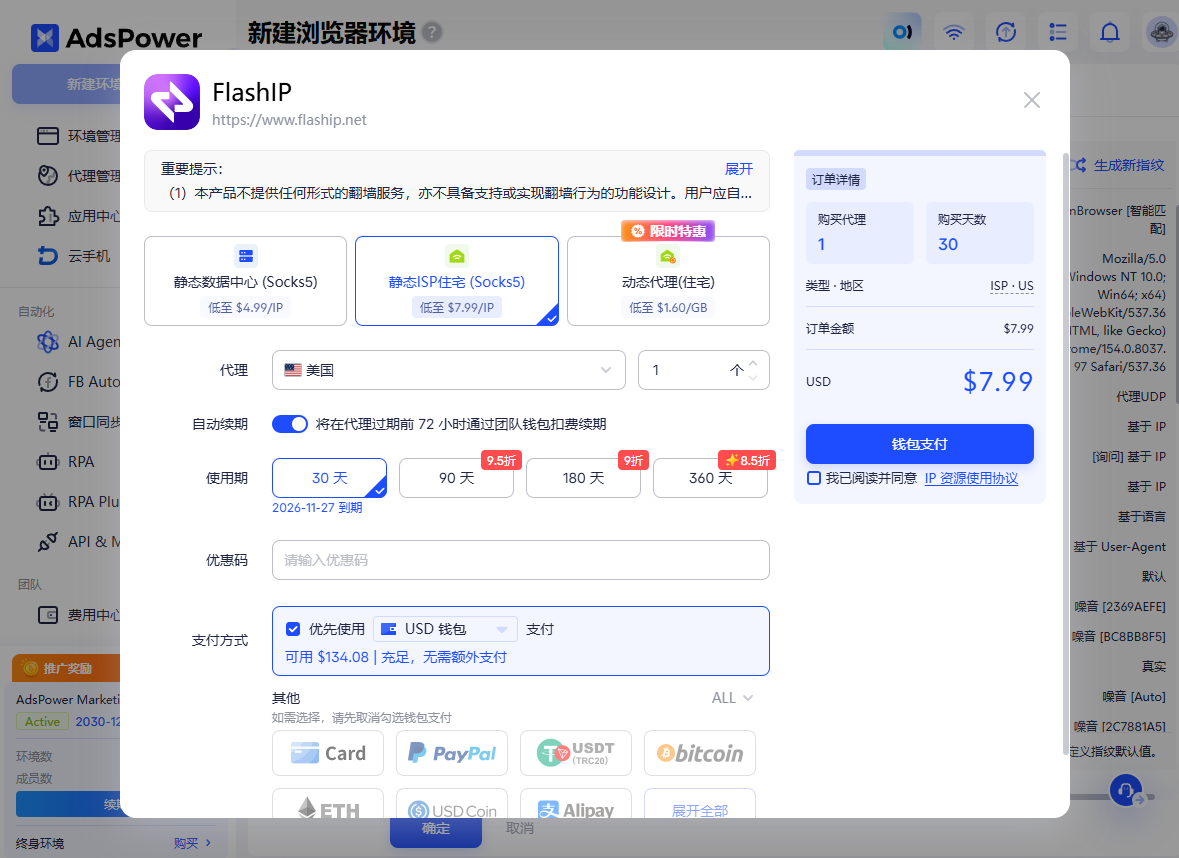Screen dimensions: 1179x858
Task: Choose the 180 天 usage period
Action: [583, 478]
